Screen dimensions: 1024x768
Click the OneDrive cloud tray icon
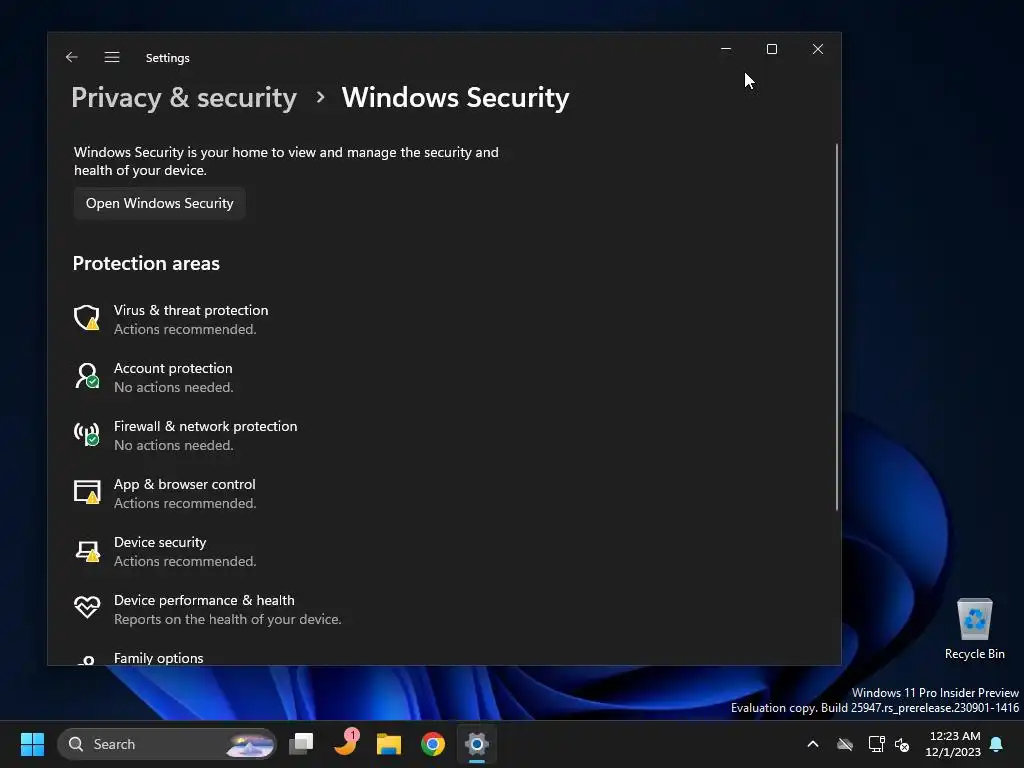(845, 744)
